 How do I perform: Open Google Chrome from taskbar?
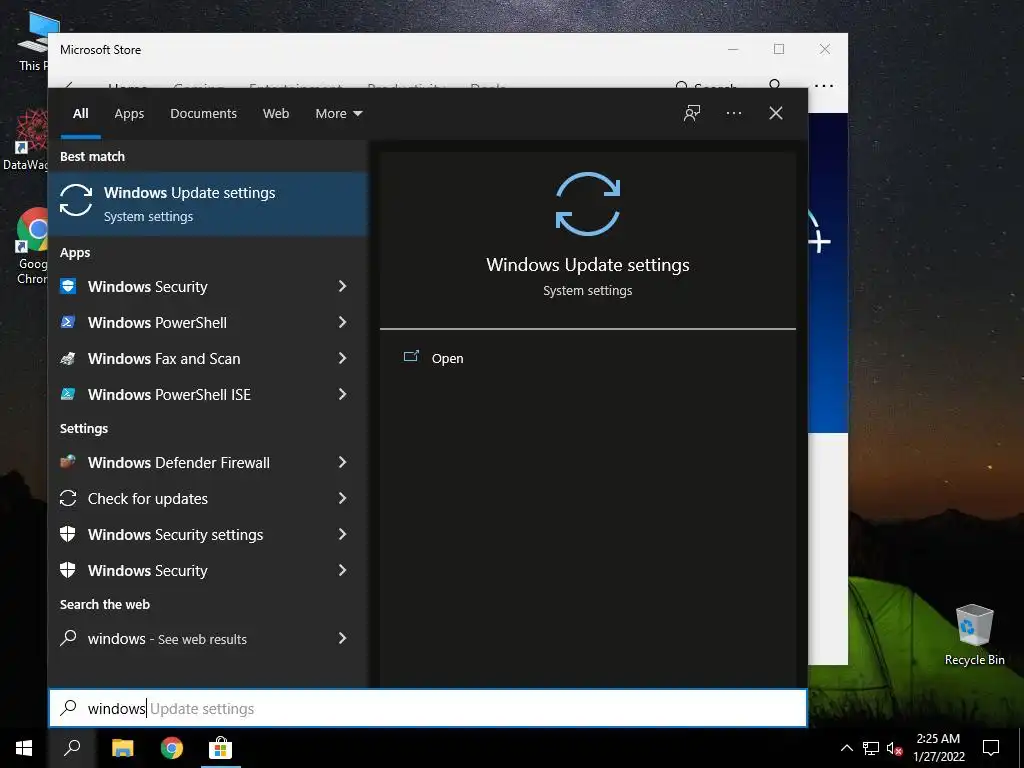[172, 748]
